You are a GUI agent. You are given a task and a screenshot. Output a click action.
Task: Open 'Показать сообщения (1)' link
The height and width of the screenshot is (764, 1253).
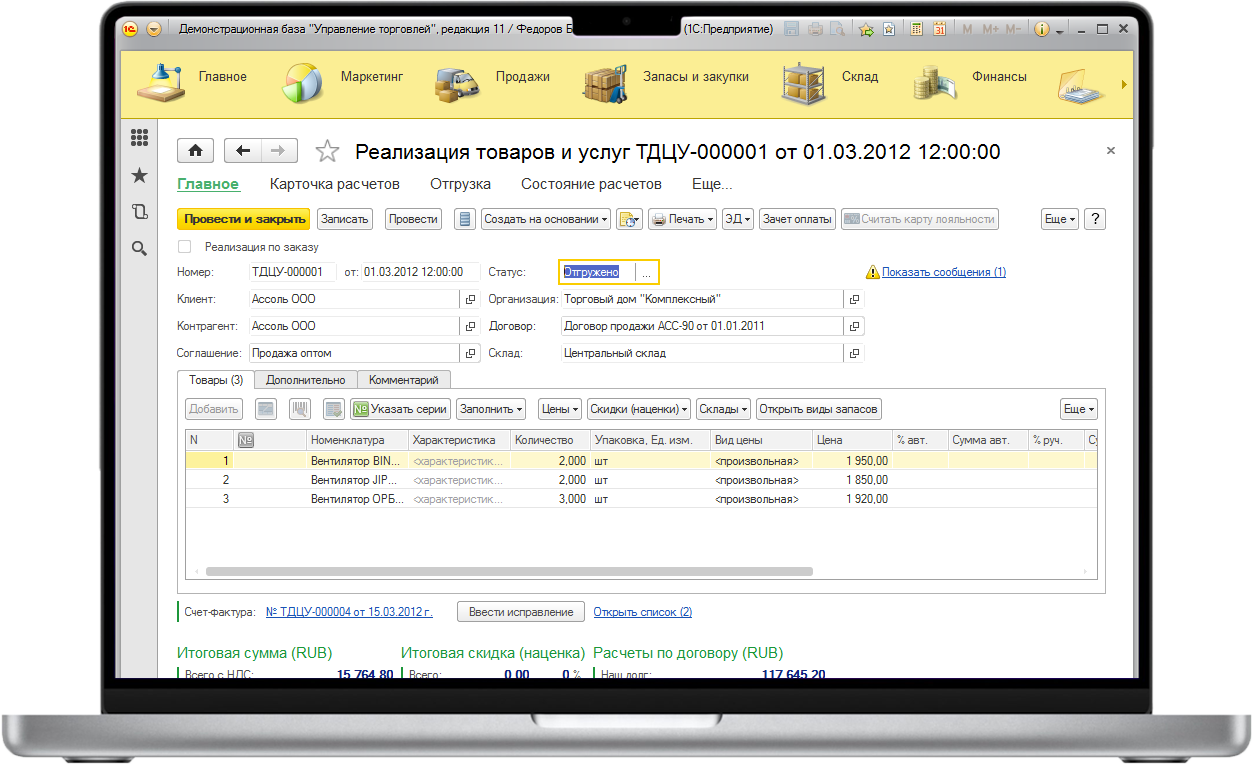tap(944, 272)
